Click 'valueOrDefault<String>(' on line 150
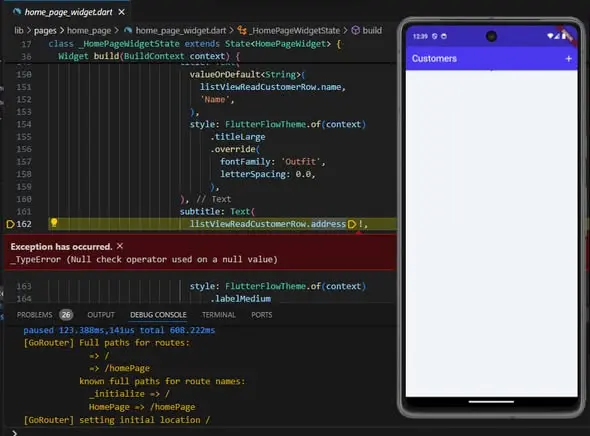The width and height of the screenshot is (590, 436). 247,74
